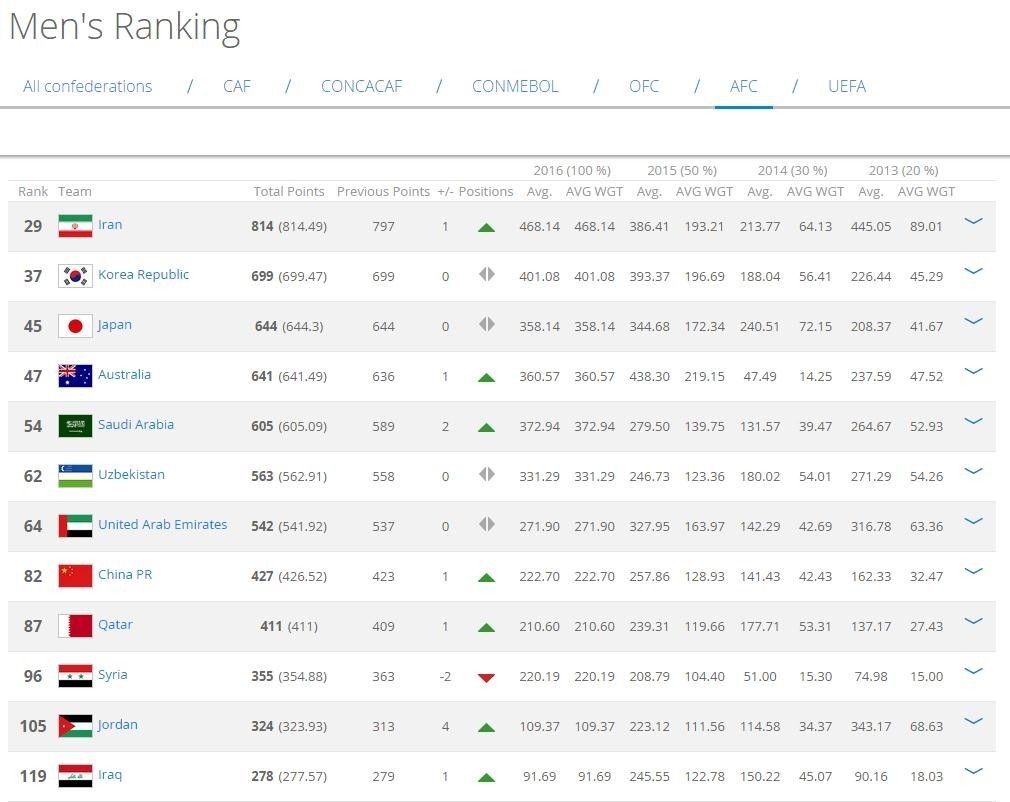Click the Total Points column header
This screenshot has width=1010, height=802.
pyautogui.click(x=289, y=191)
